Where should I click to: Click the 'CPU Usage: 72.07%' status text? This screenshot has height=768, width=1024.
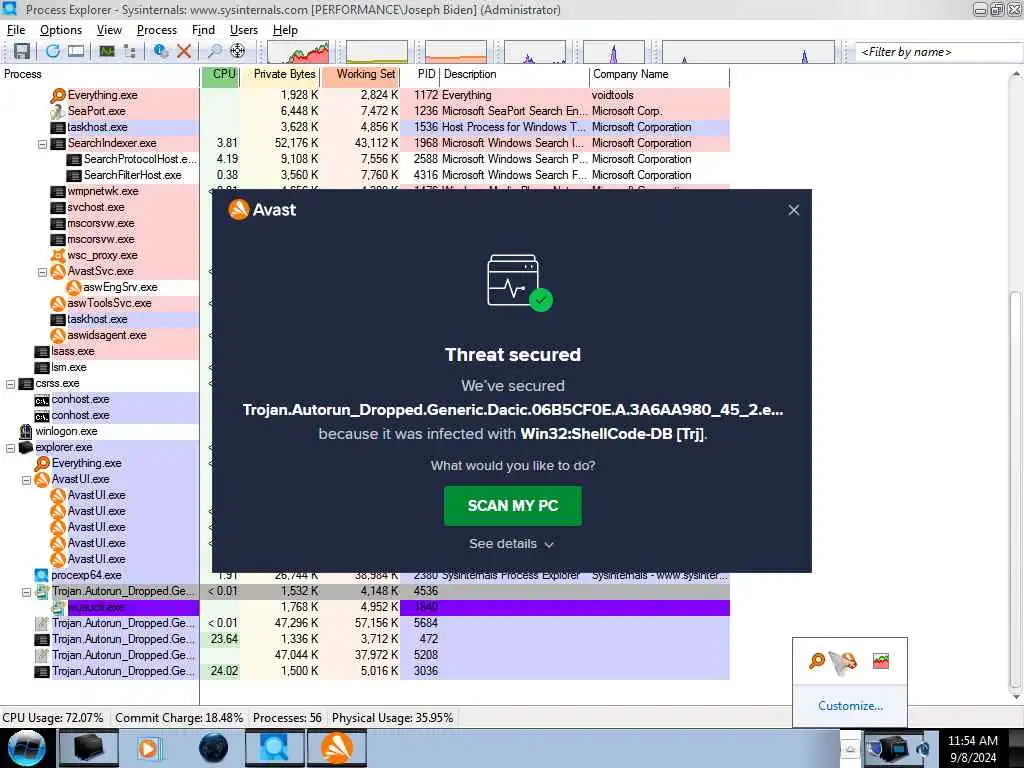[x=53, y=718]
